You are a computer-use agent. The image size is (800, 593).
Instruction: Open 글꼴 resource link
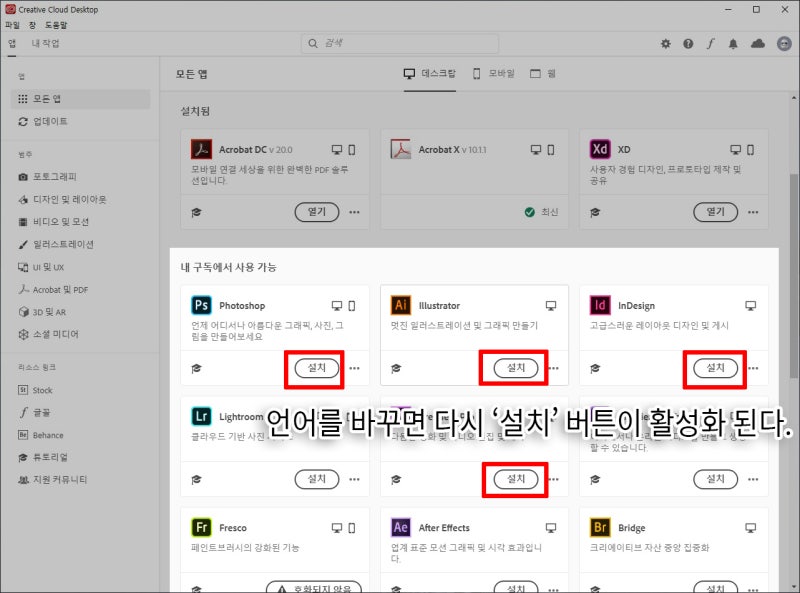(x=34, y=412)
